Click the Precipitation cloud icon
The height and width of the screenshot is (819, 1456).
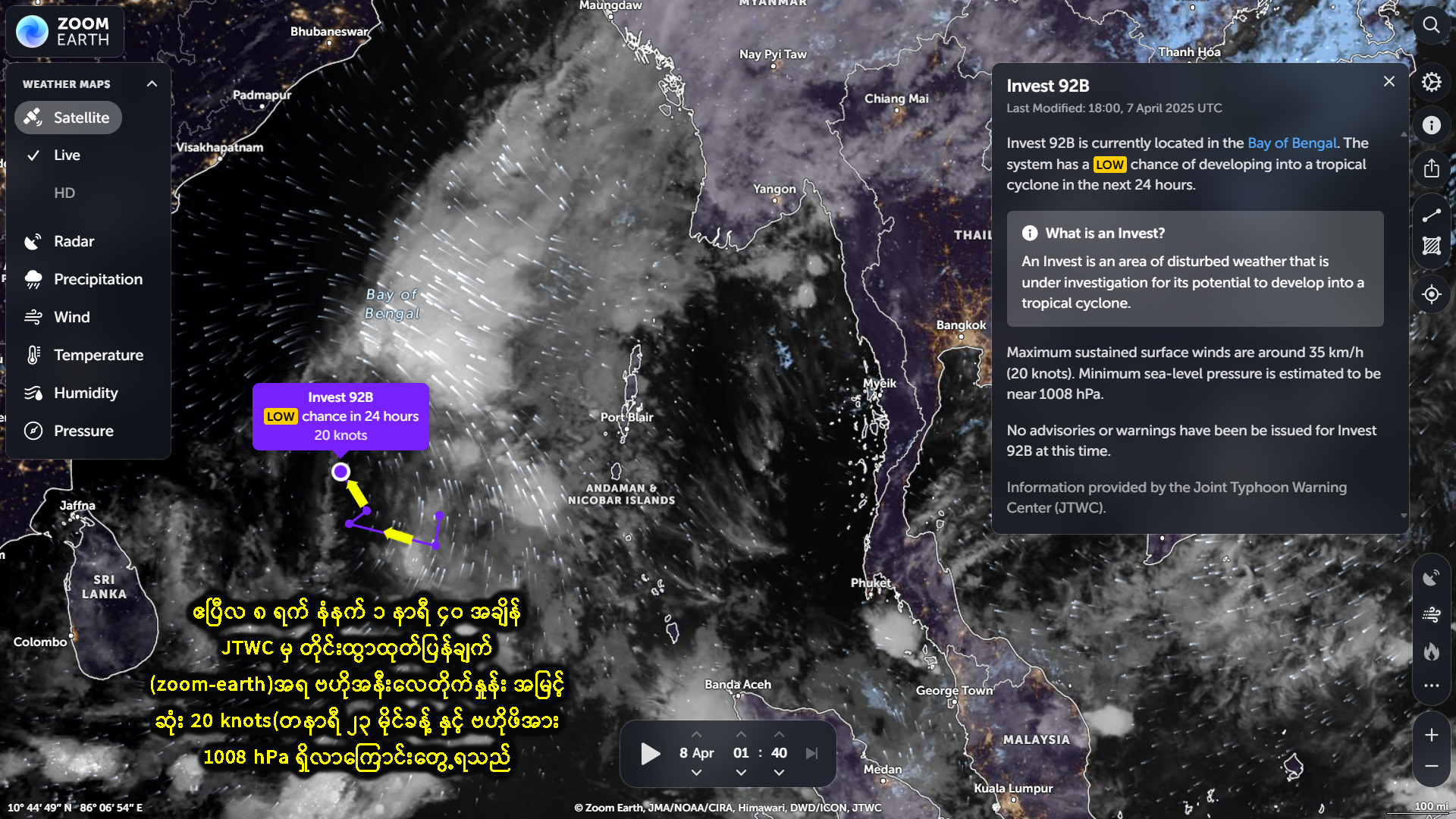point(33,279)
